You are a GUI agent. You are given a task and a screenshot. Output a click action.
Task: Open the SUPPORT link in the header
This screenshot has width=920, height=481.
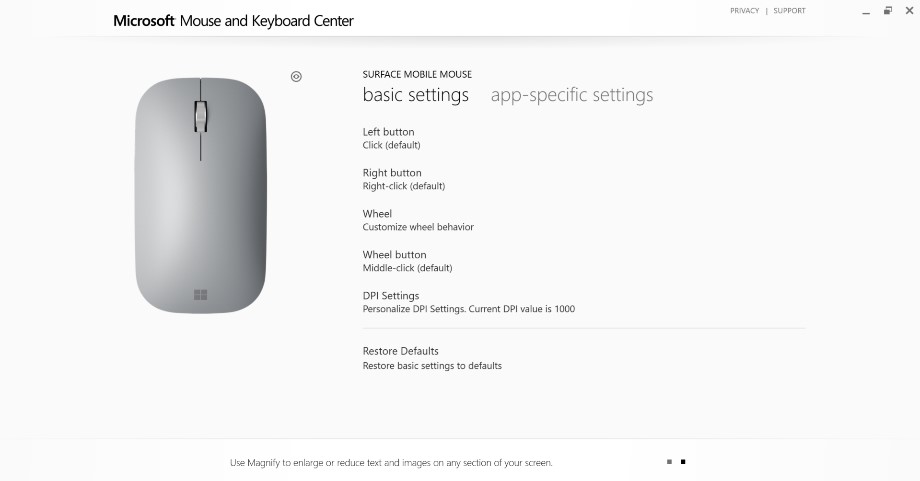(x=789, y=11)
